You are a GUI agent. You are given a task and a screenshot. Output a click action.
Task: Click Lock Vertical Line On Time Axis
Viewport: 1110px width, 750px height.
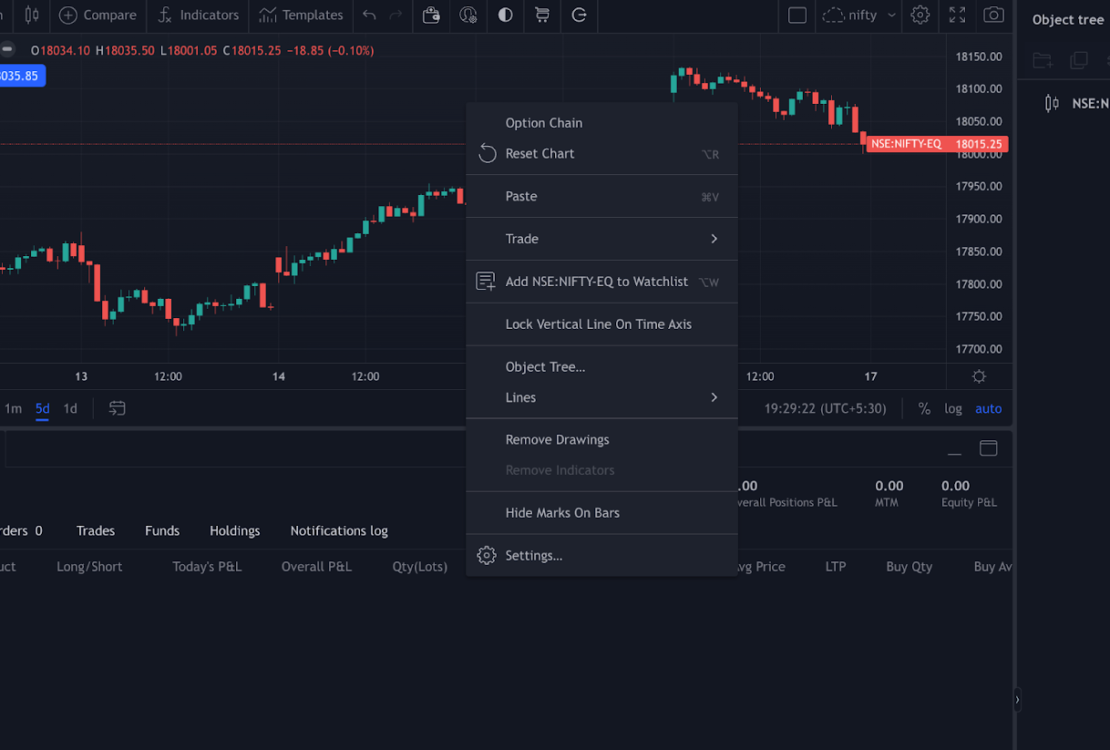602,324
